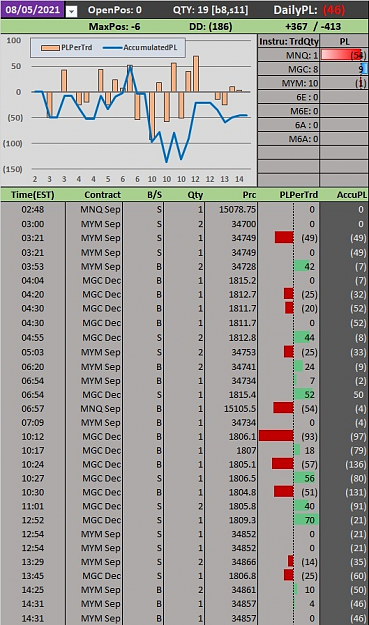
Task: Select the (93) PLPerTrd cell
Action: (x=288, y=436)
